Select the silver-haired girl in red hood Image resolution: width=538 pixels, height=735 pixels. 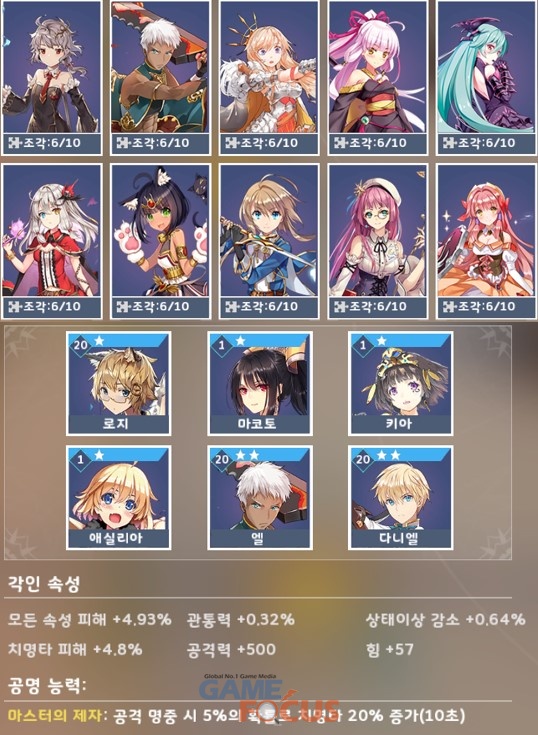52,241
